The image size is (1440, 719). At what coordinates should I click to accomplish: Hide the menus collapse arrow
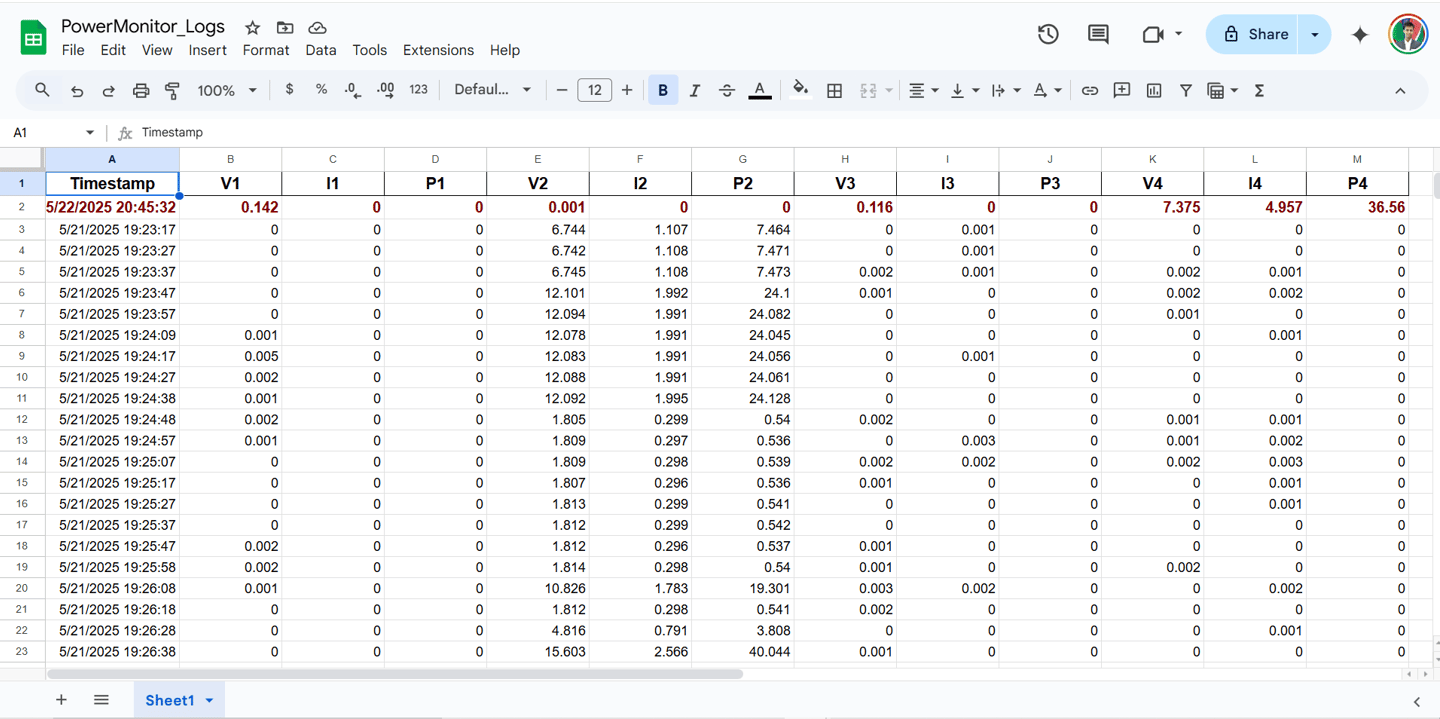(x=1400, y=90)
